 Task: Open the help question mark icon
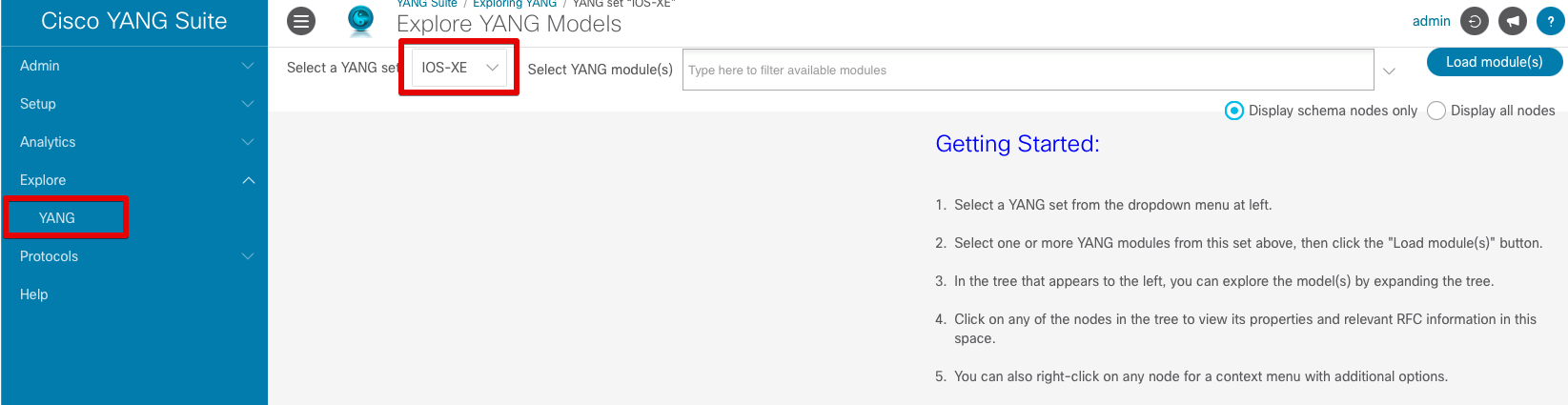(1550, 21)
